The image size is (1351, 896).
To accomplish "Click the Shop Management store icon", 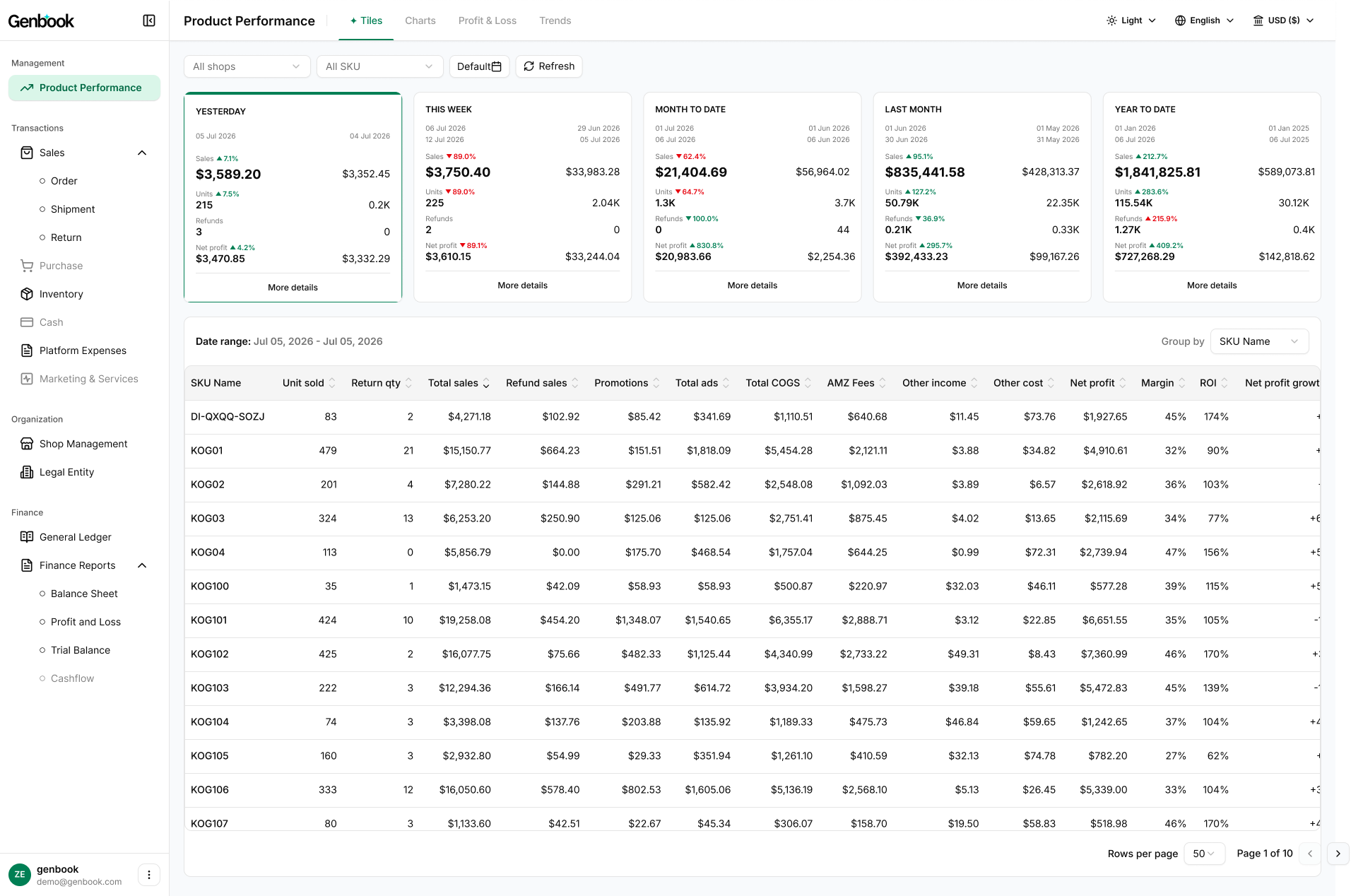I will pos(27,444).
